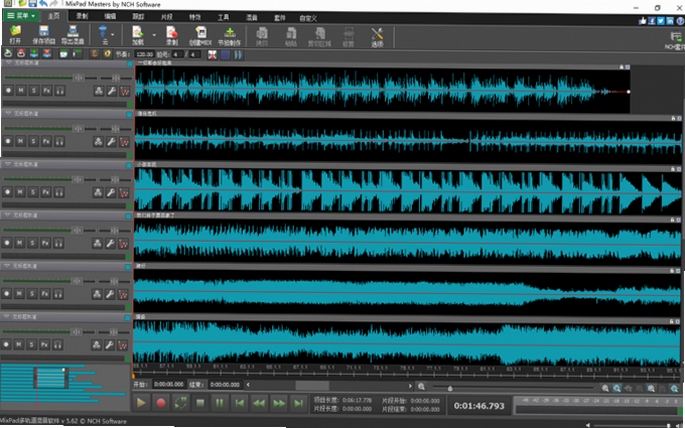This screenshot has height=428, width=685.
Task: Collapse the first track header triangle
Action: [x=8, y=63]
